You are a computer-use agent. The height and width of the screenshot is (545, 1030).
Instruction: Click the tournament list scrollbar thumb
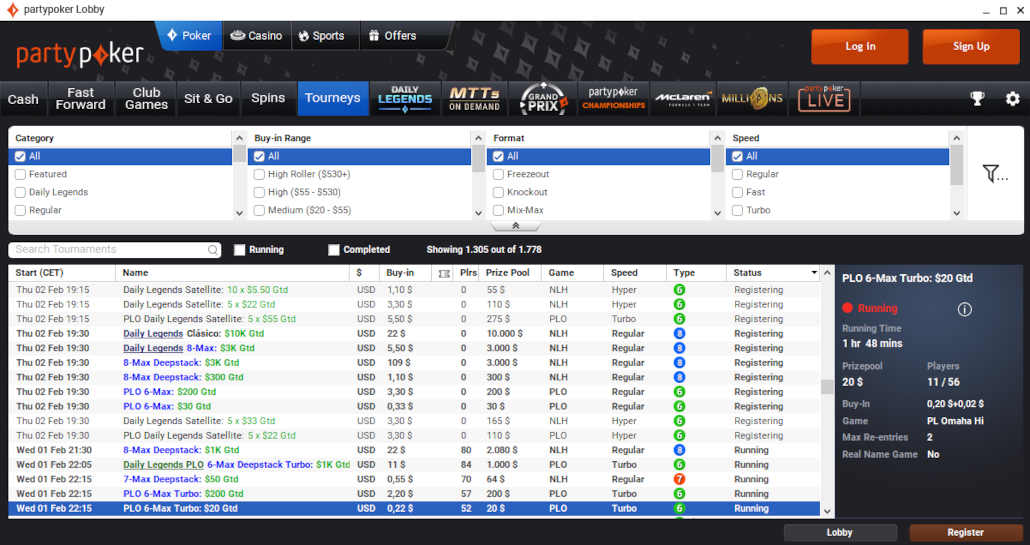827,386
